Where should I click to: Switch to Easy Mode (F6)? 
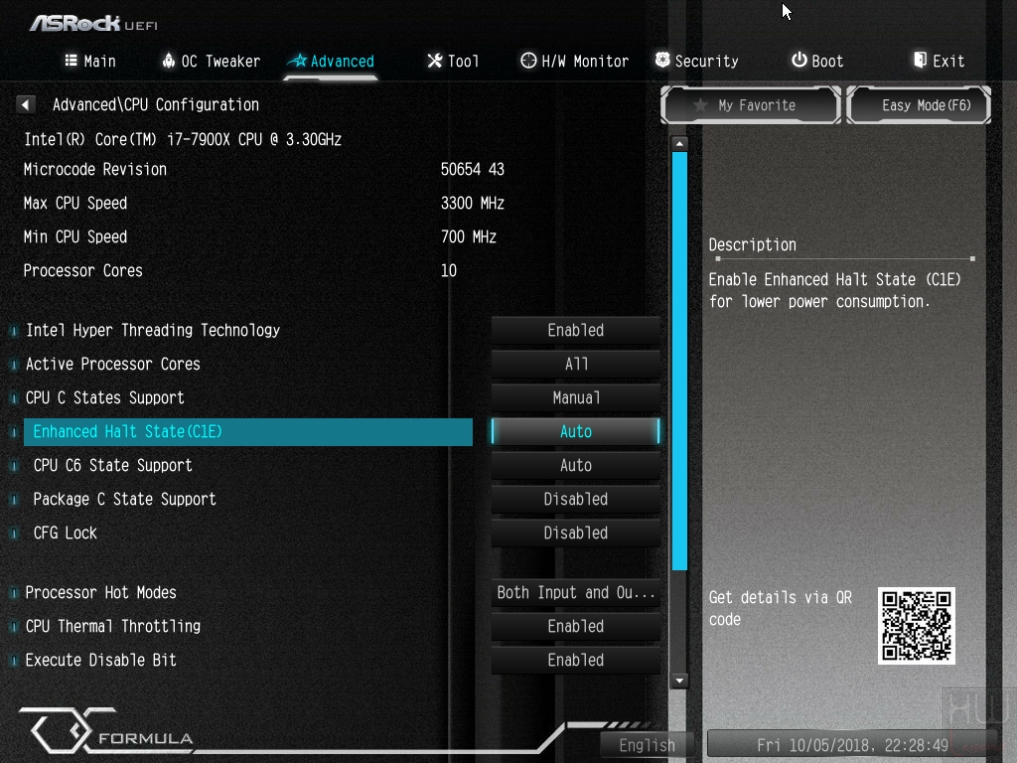(919, 105)
